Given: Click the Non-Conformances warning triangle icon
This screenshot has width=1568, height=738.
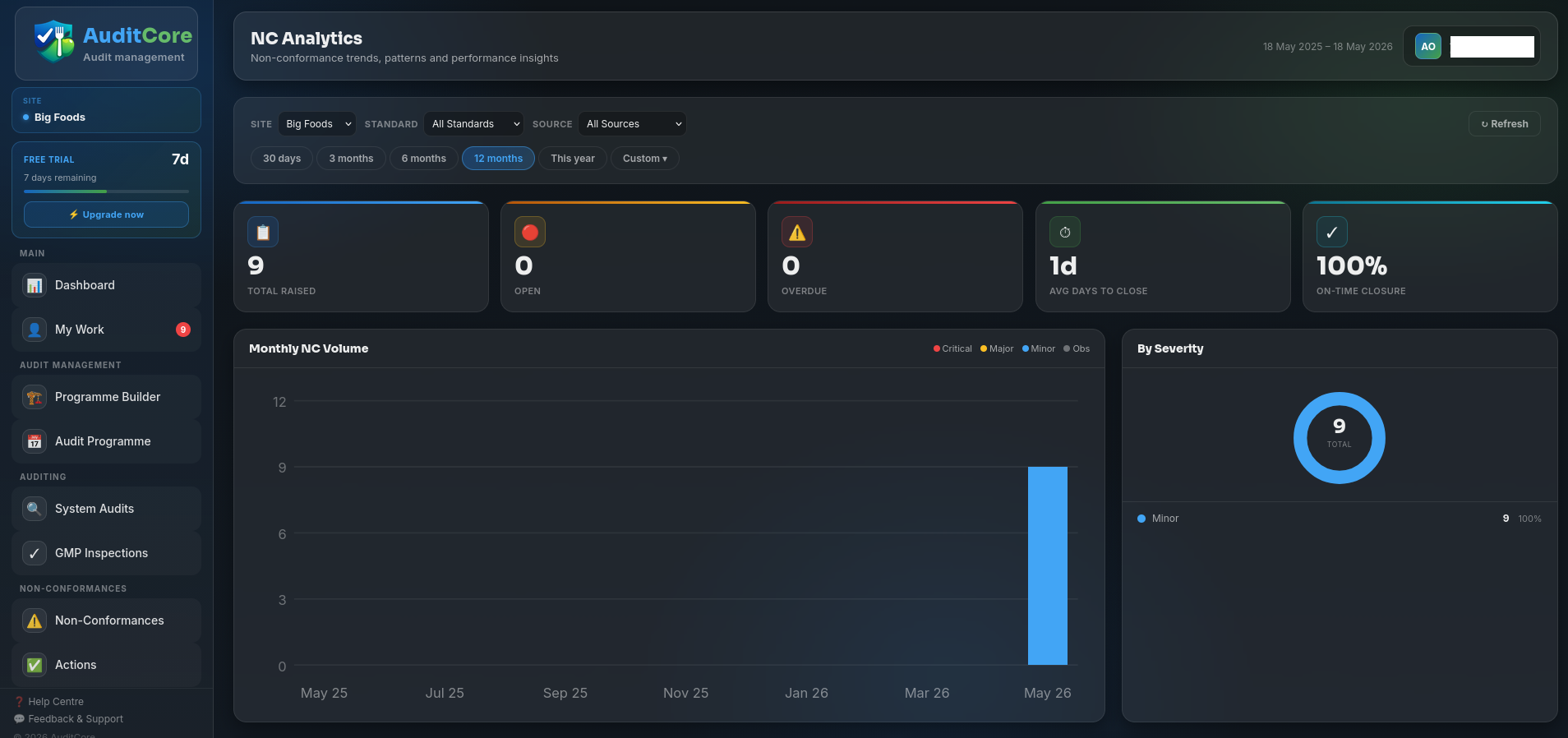Looking at the screenshot, I should [x=35, y=620].
